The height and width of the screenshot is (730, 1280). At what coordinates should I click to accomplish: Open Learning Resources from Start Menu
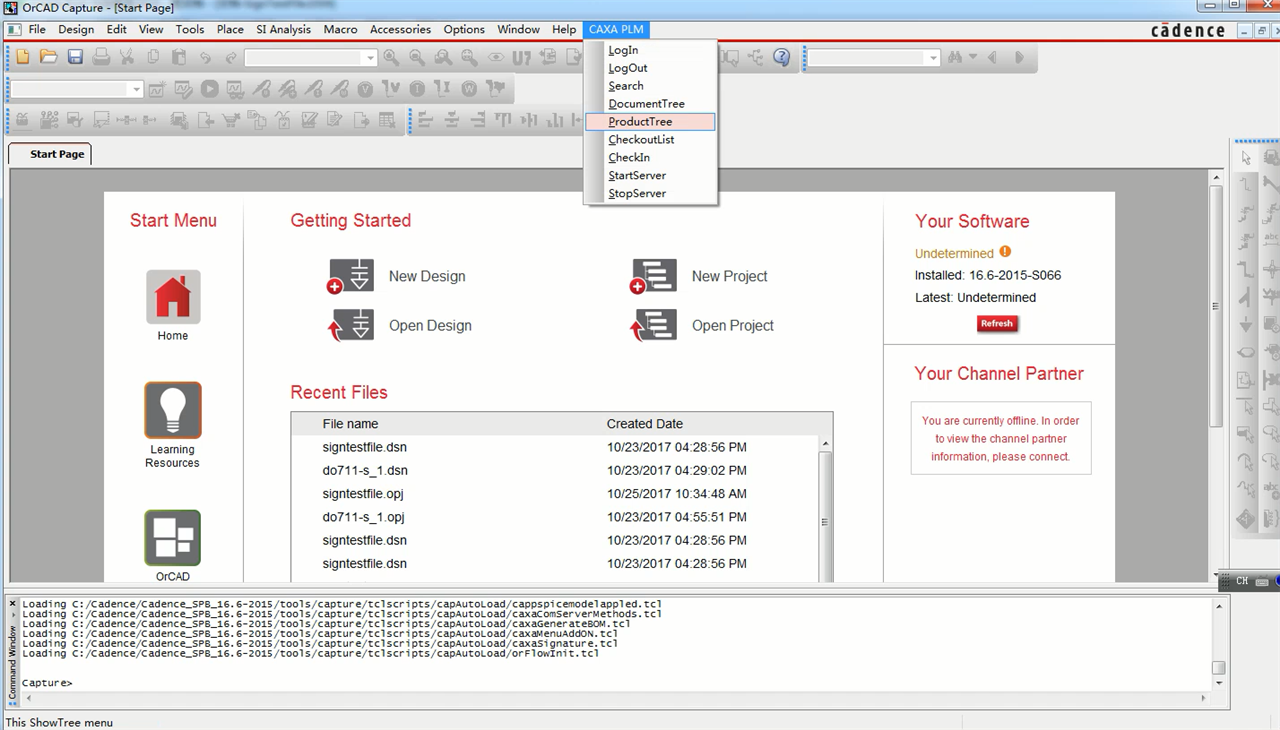point(172,410)
